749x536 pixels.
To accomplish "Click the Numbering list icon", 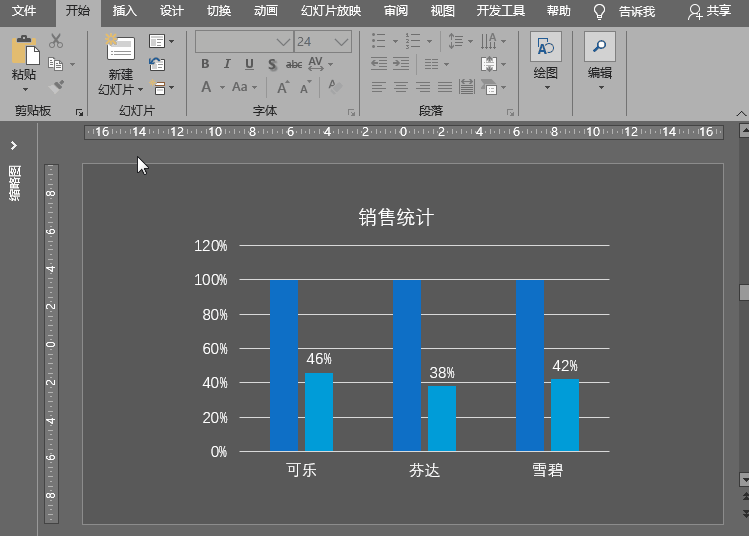I will (x=413, y=41).
